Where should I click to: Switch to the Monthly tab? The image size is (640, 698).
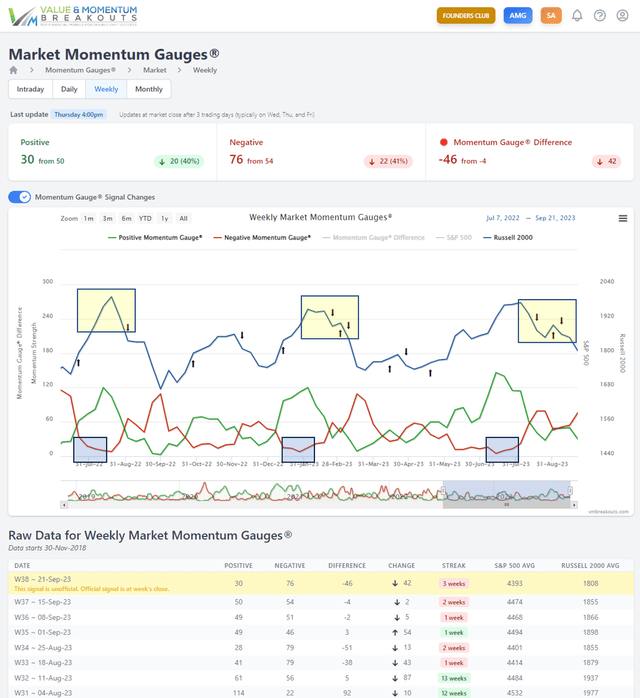148,89
